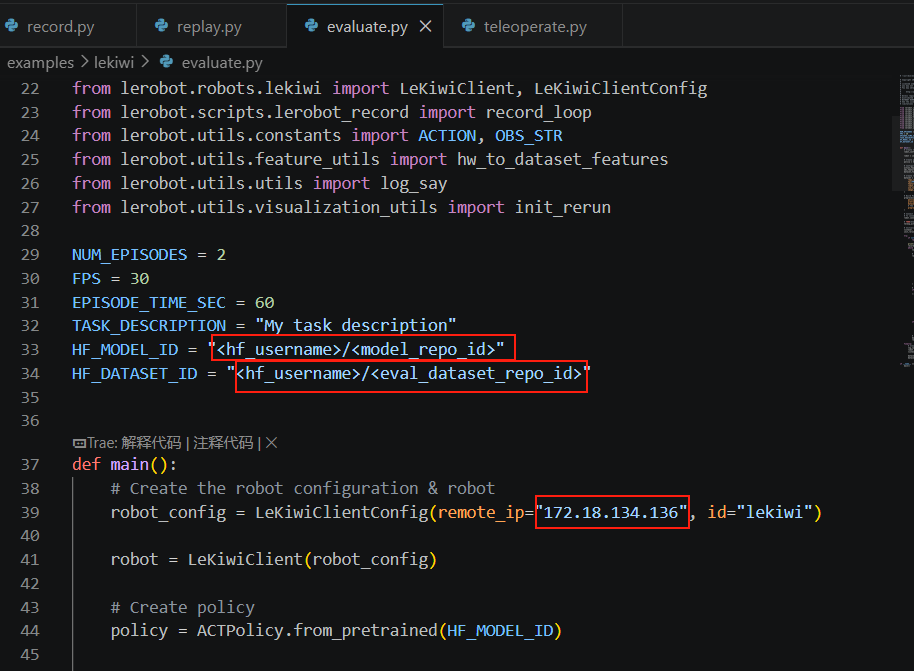Click record_loop import on line 23
The height and width of the screenshot is (671, 914).
click(x=539, y=113)
